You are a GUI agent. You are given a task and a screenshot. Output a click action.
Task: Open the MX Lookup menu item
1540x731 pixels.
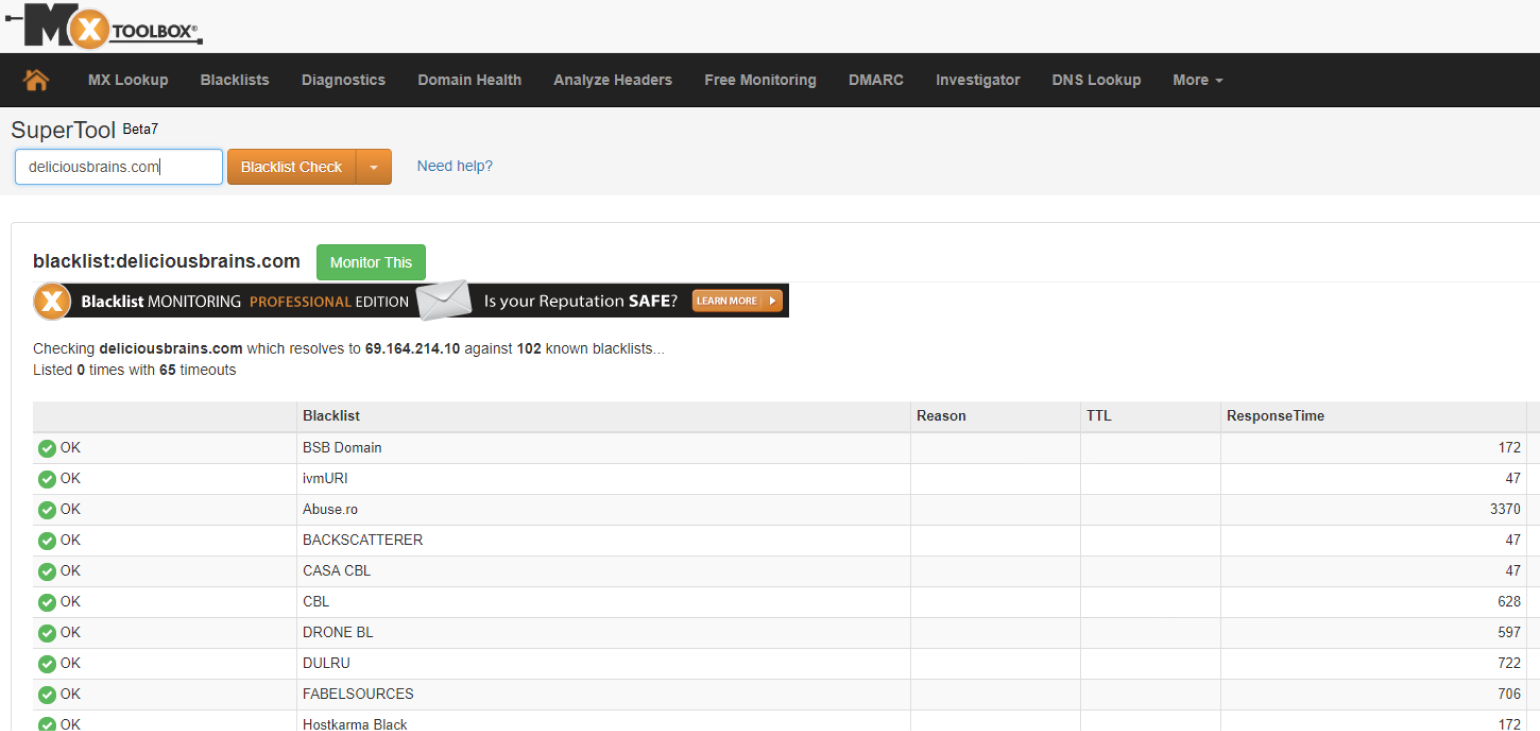tap(128, 80)
